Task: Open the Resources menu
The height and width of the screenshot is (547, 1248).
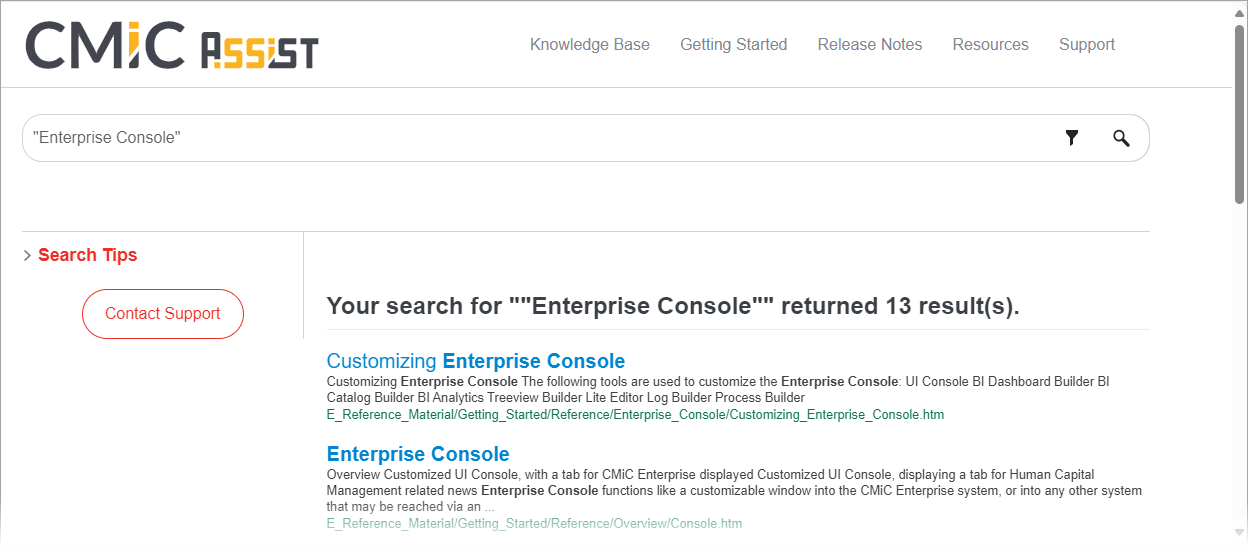Action: [x=990, y=45]
